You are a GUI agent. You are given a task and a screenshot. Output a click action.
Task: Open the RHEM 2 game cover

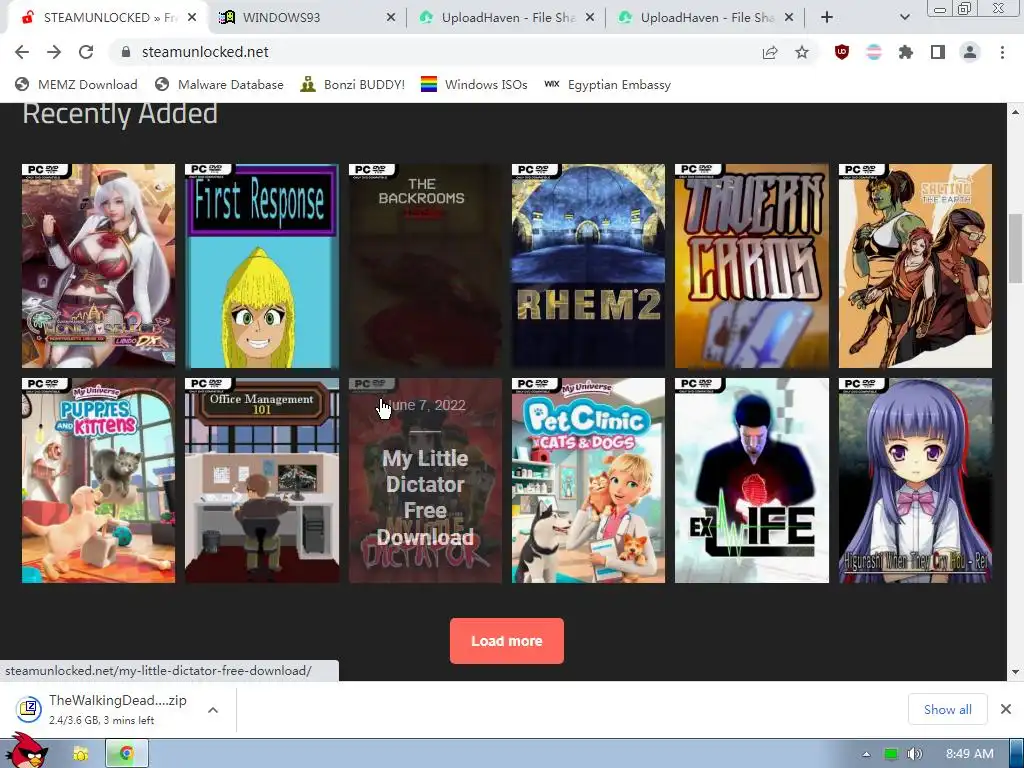click(588, 266)
